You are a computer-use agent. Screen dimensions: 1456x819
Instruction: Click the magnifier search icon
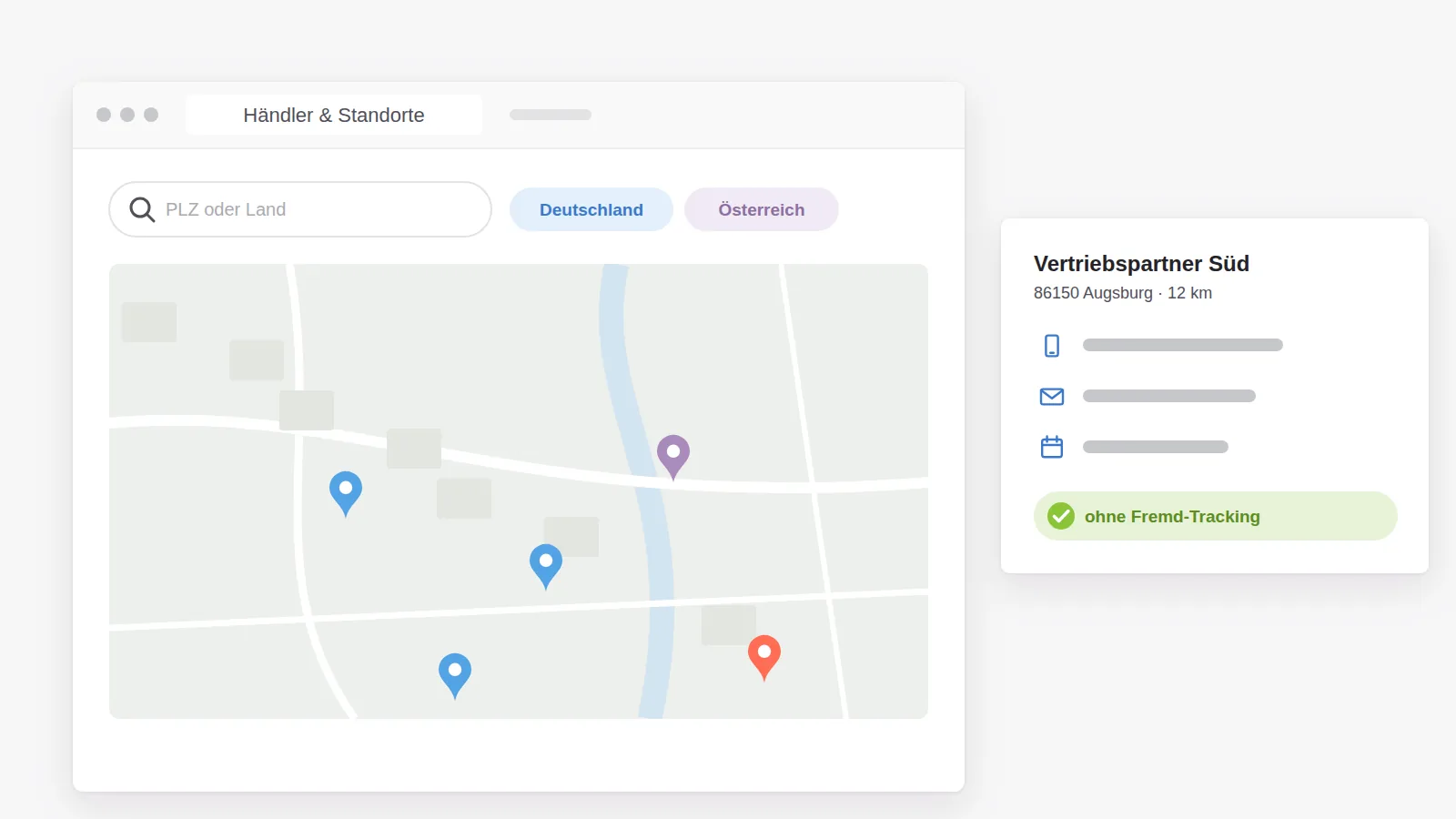pyautogui.click(x=142, y=210)
